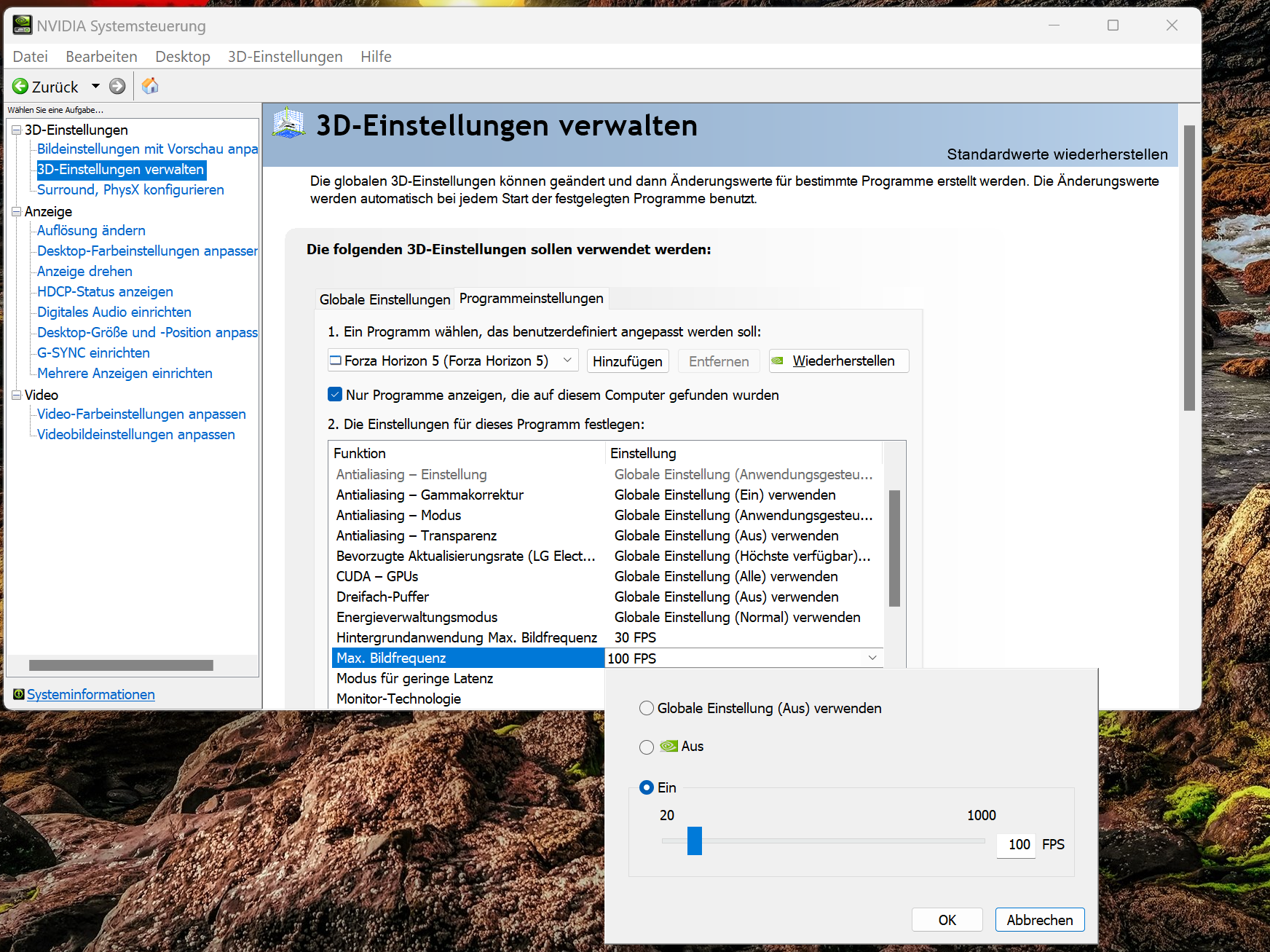1270x952 pixels.
Task: Click the Wiederherstellen button
Action: pos(839,361)
